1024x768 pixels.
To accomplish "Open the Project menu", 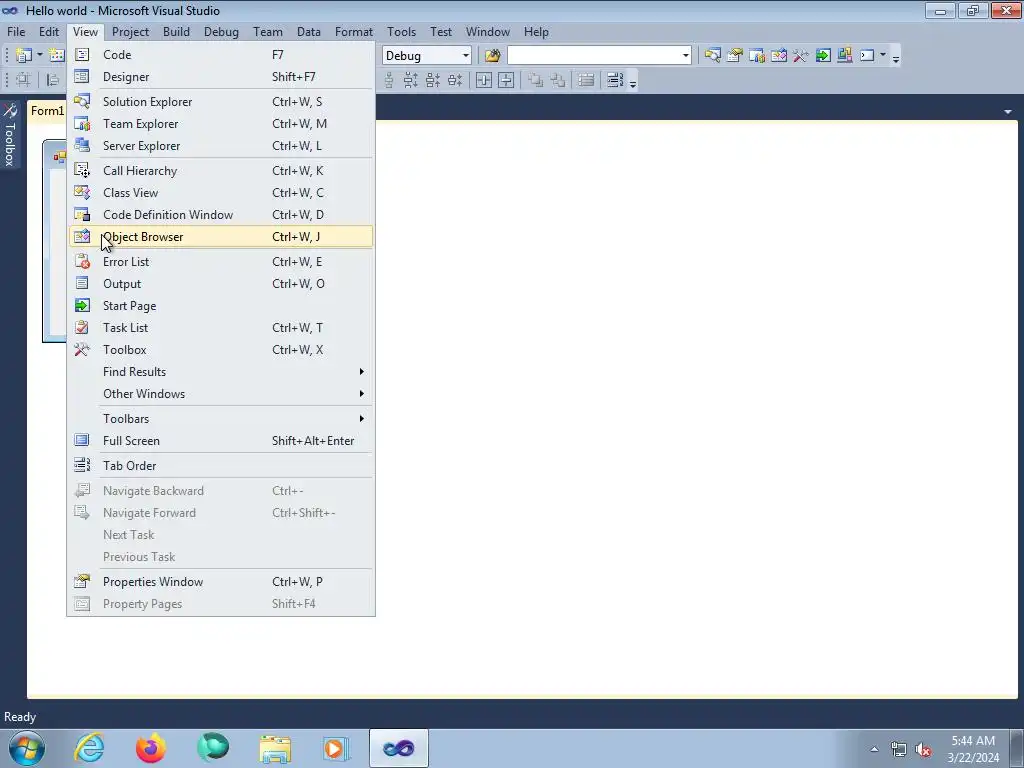I will pos(130,32).
